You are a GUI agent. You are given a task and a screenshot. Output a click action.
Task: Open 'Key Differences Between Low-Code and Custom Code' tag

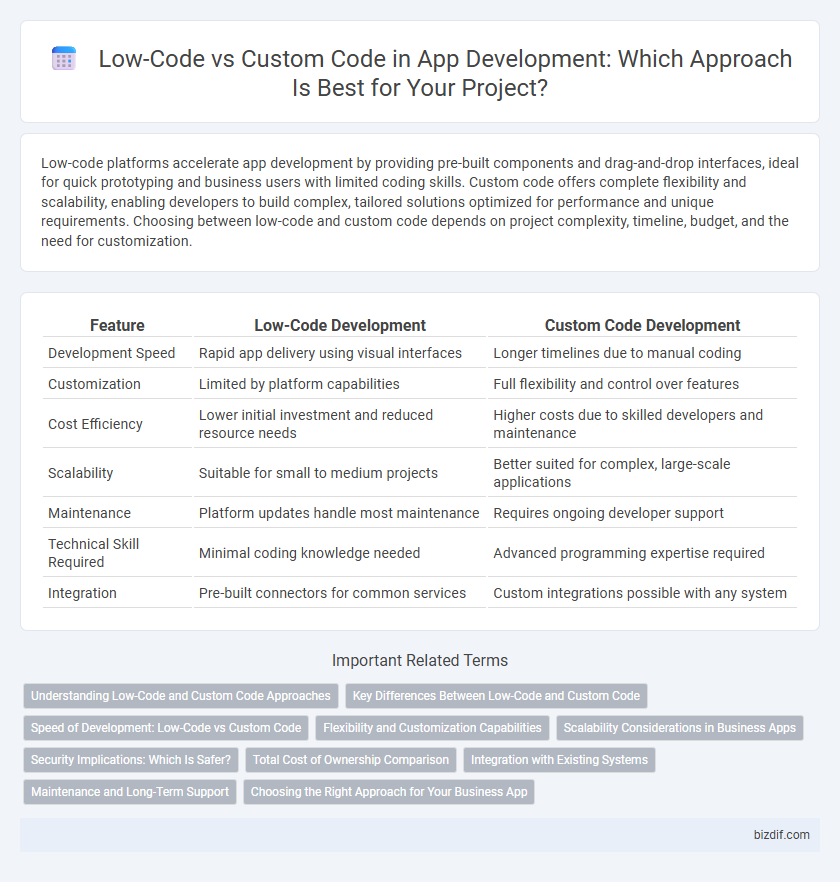tap(496, 696)
